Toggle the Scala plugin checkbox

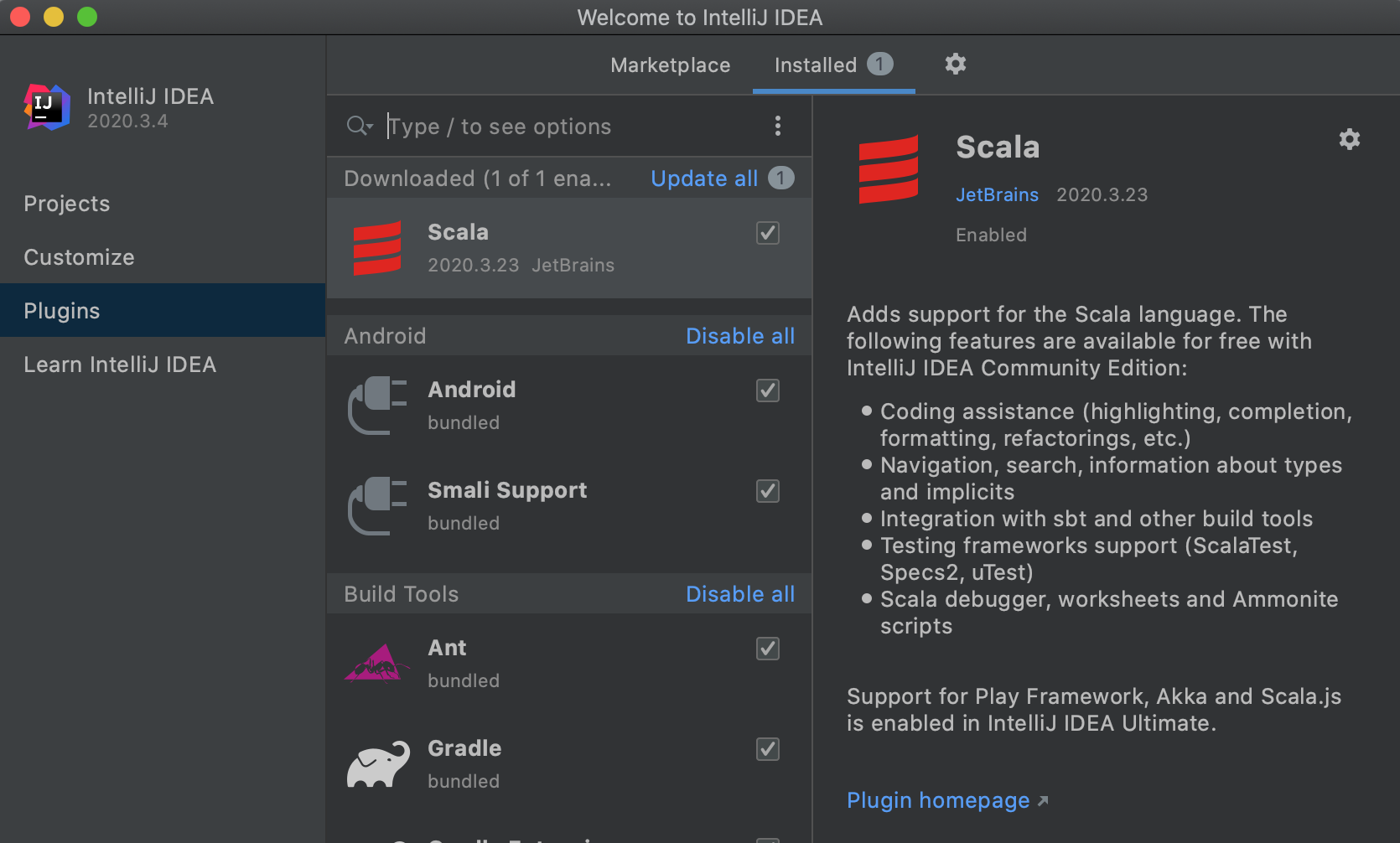[x=768, y=233]
